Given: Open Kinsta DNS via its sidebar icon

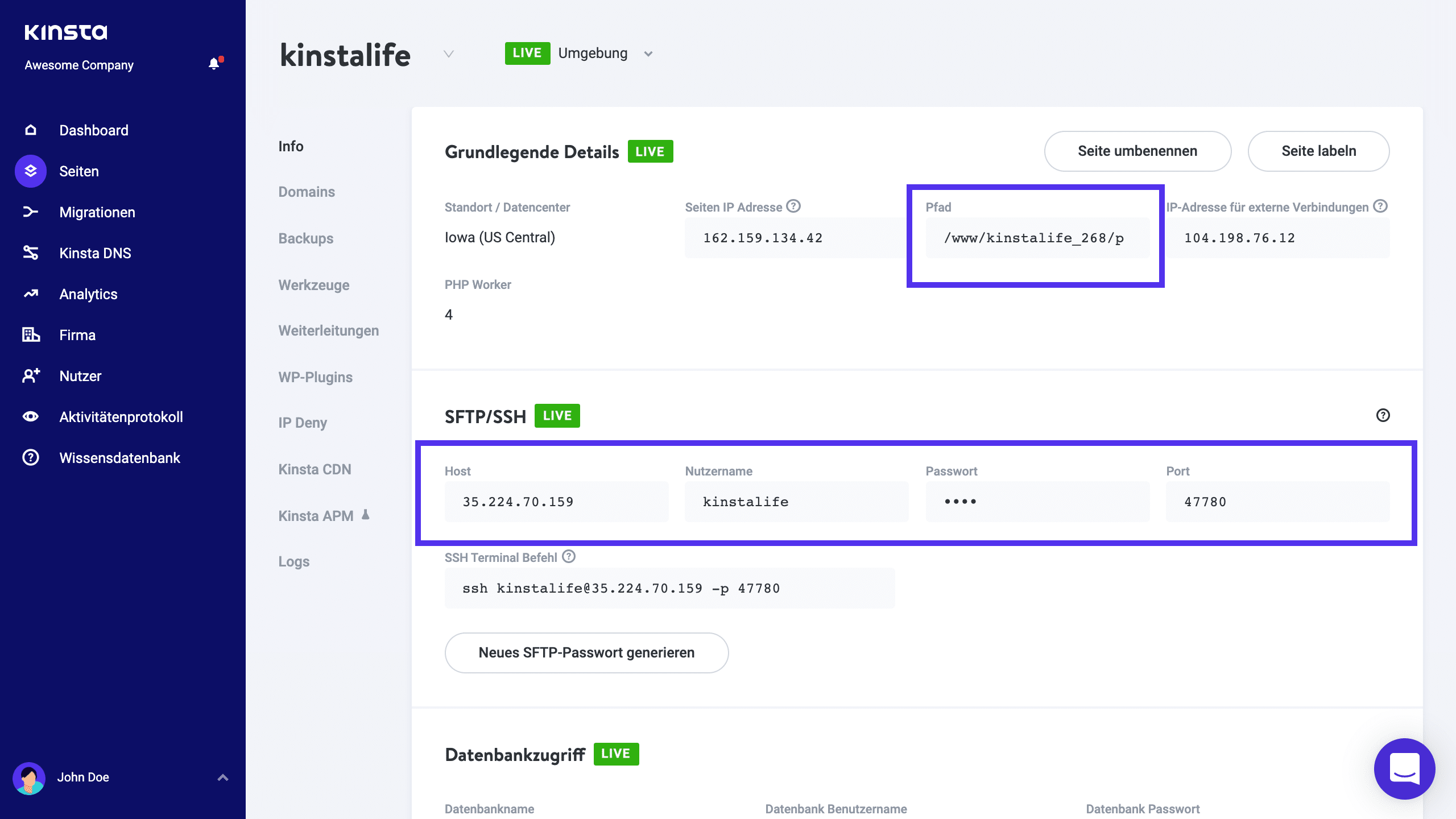Looking at the screenshot, I should pyautogui.click(x=30, y=253).
